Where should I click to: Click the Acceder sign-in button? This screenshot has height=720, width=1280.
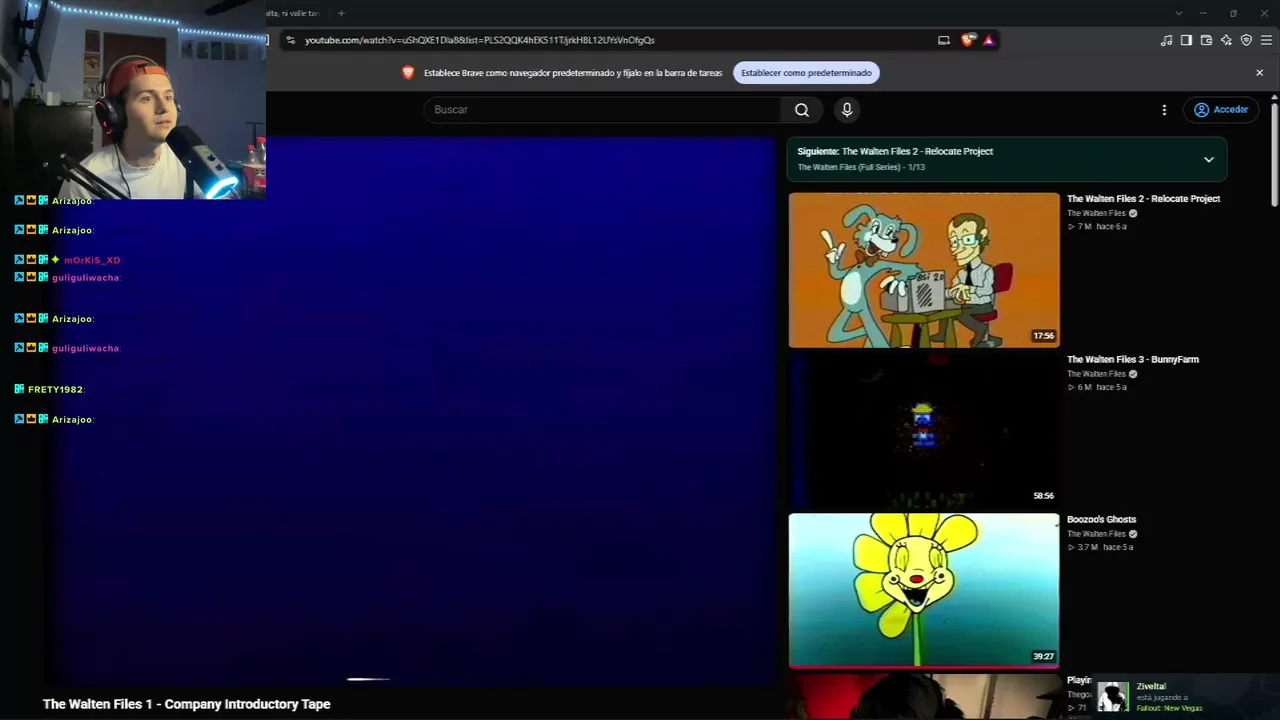pos(1221,110)
